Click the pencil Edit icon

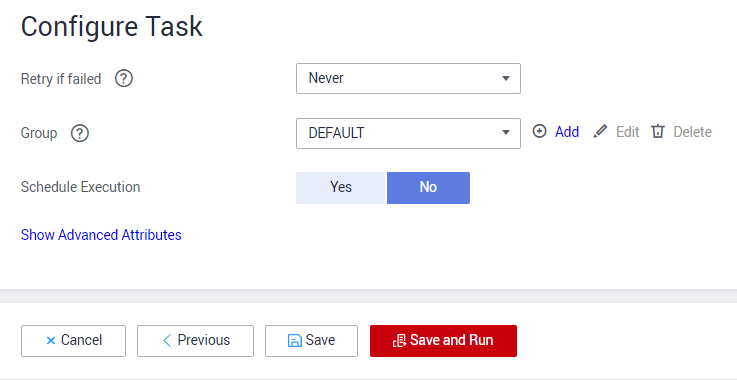[x=600, y=131]
